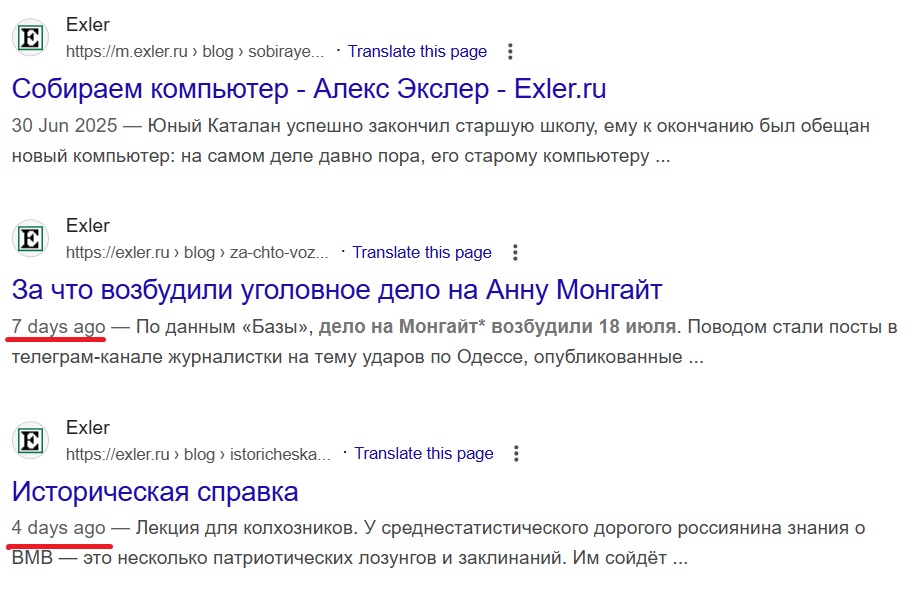Click the Exler favicon beside the Собираем компьютер result
This screenshot has height=591, width=924.
point(31,38)
